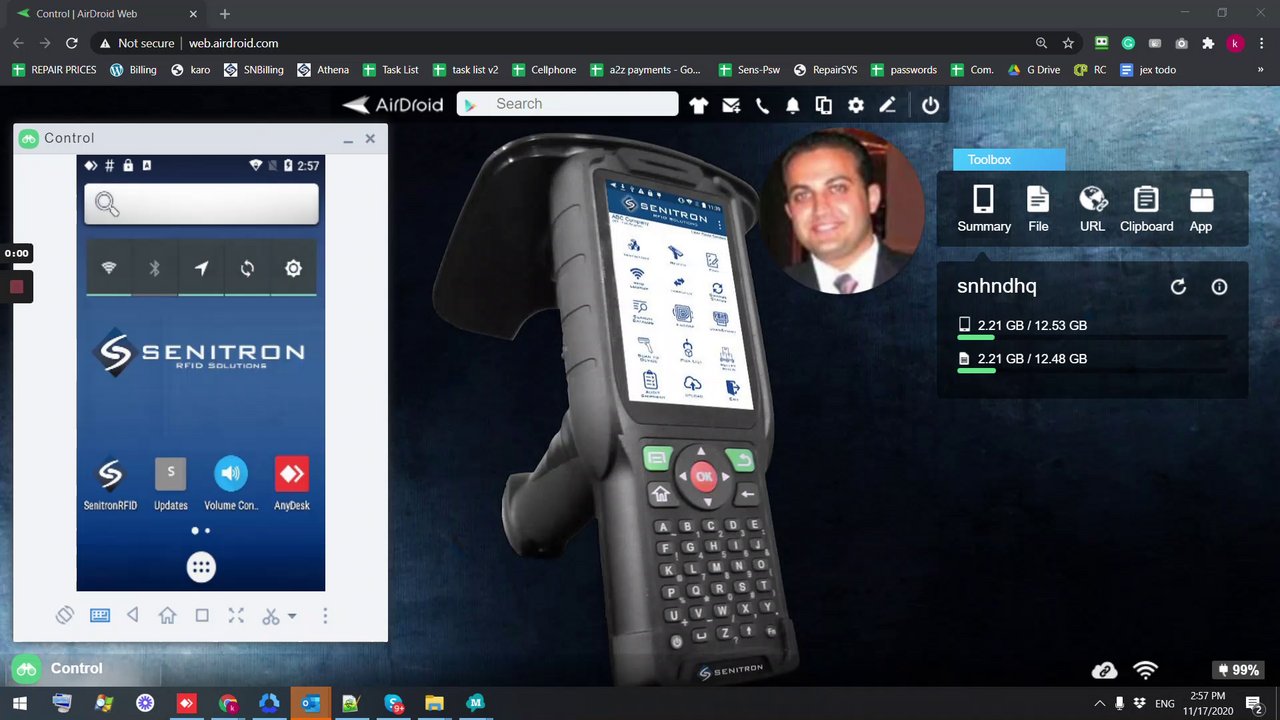The image size is (1280, 720).
Task: Reload the browser page
Action: pos(71,43)
